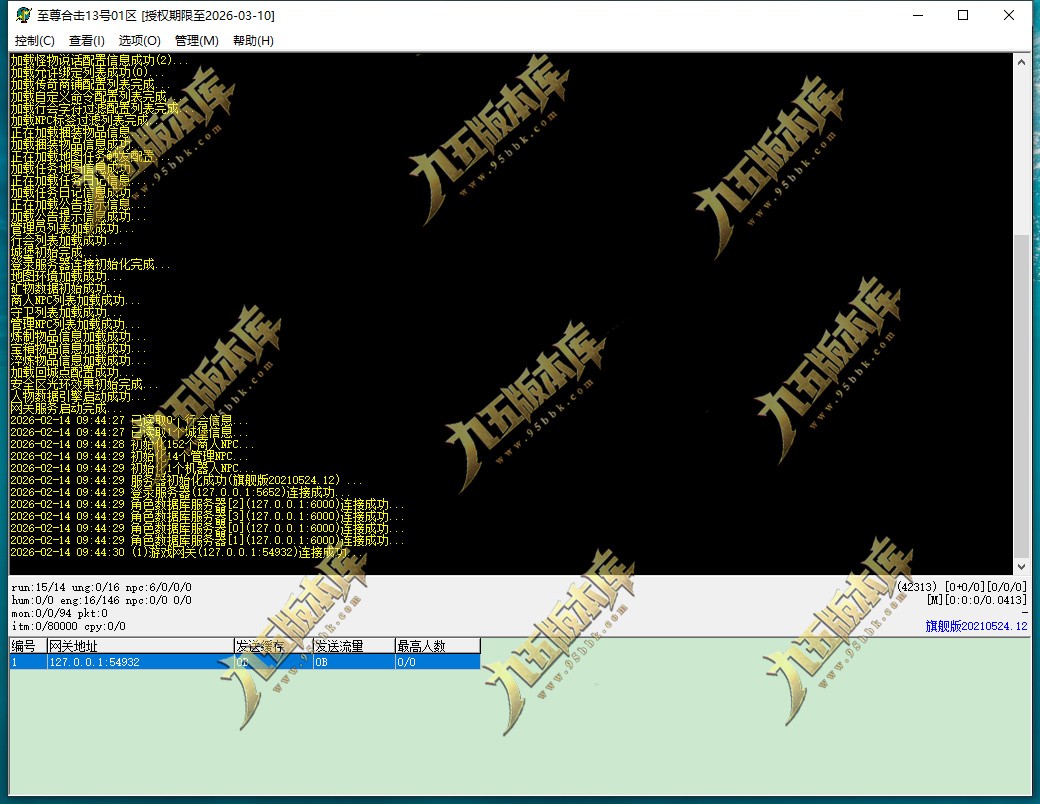This screenshot has width=1040, height=804.
Task: Click the 发送缓存 column header
Action: (273, 645)
